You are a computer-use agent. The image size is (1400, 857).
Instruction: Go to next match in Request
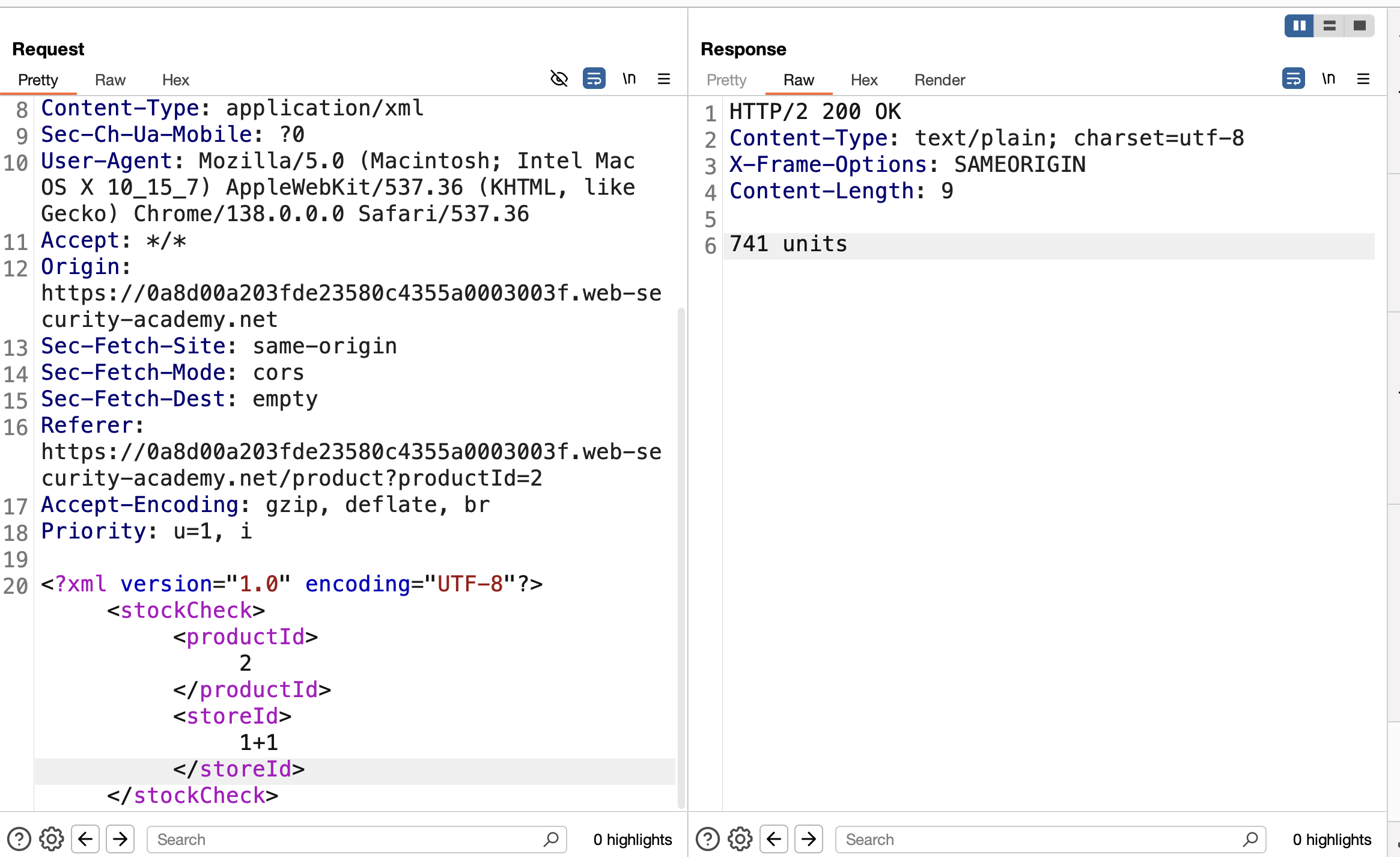(120, 839)
